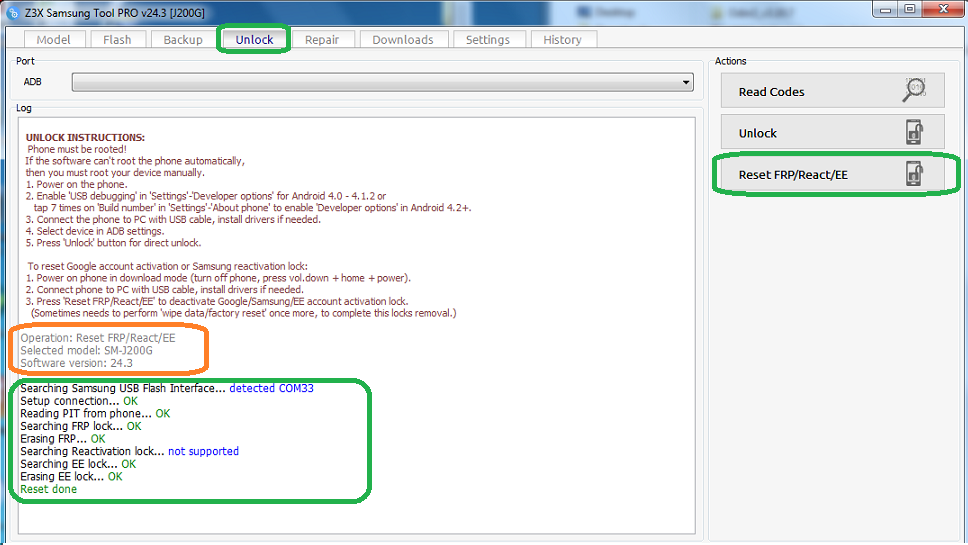Click the Log group label
Screen dimensions: 968x545
[x=23, y=108]
